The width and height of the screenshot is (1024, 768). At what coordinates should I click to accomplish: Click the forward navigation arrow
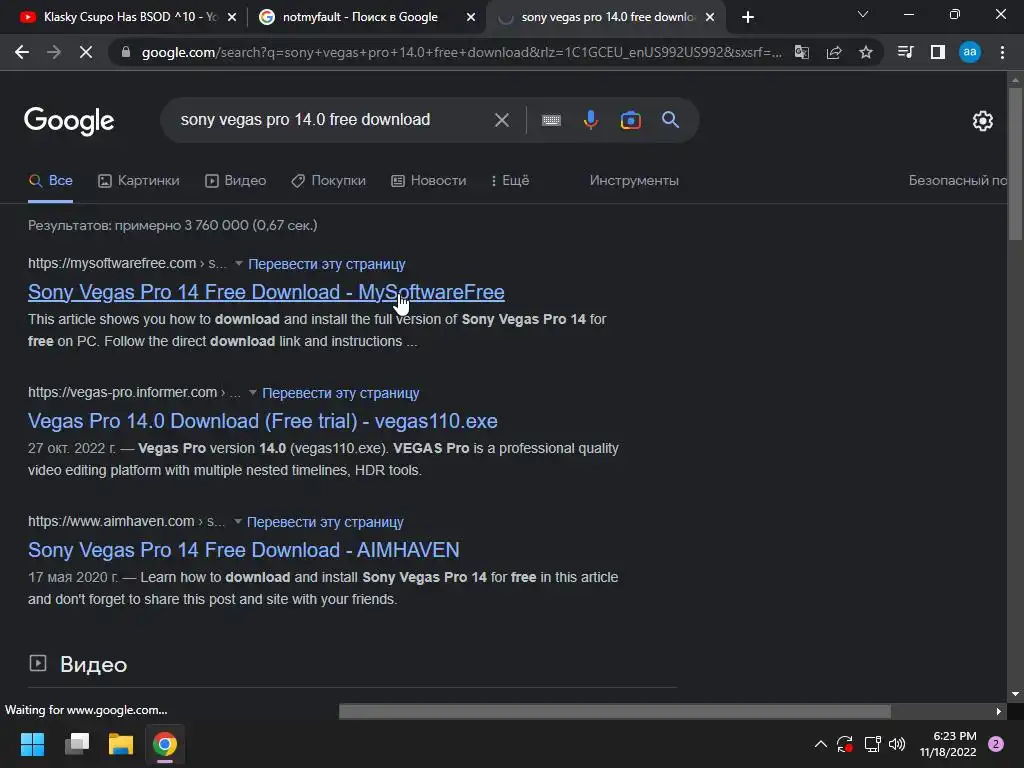pos(54,52)
